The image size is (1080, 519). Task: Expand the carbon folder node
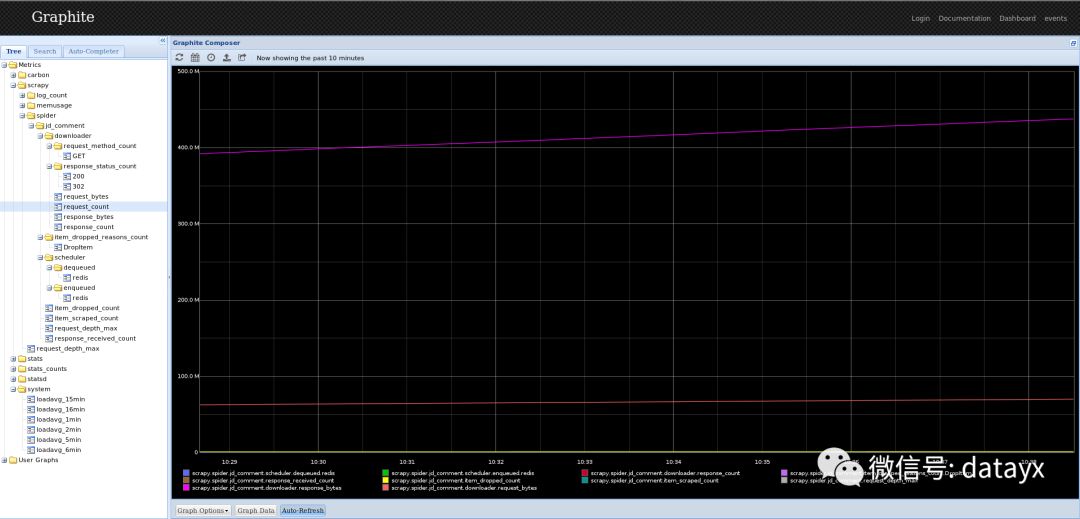pos(13,75)
